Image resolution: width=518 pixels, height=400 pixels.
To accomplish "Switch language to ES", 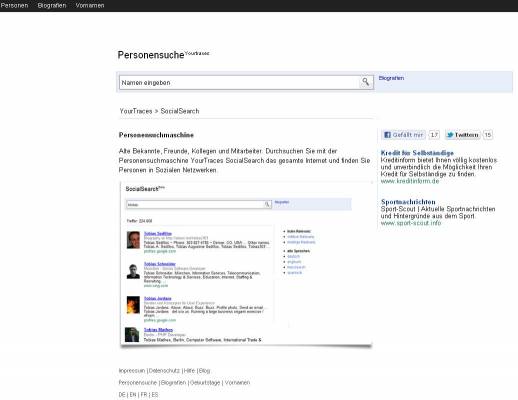I will [155, 395].
